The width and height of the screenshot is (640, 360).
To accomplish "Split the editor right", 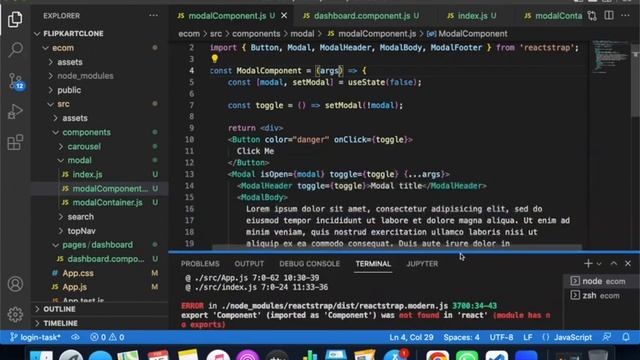I will pos(609,16).
